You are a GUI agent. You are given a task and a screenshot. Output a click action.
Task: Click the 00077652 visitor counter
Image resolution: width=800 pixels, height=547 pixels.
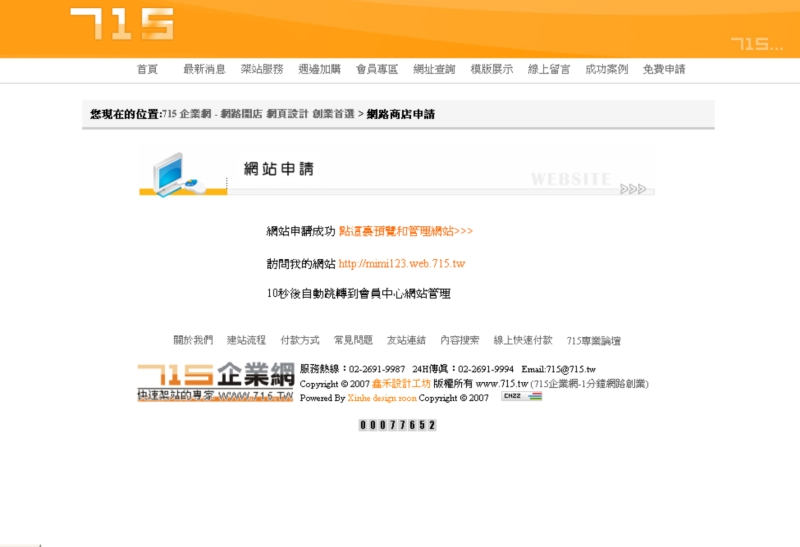(397, 425)
